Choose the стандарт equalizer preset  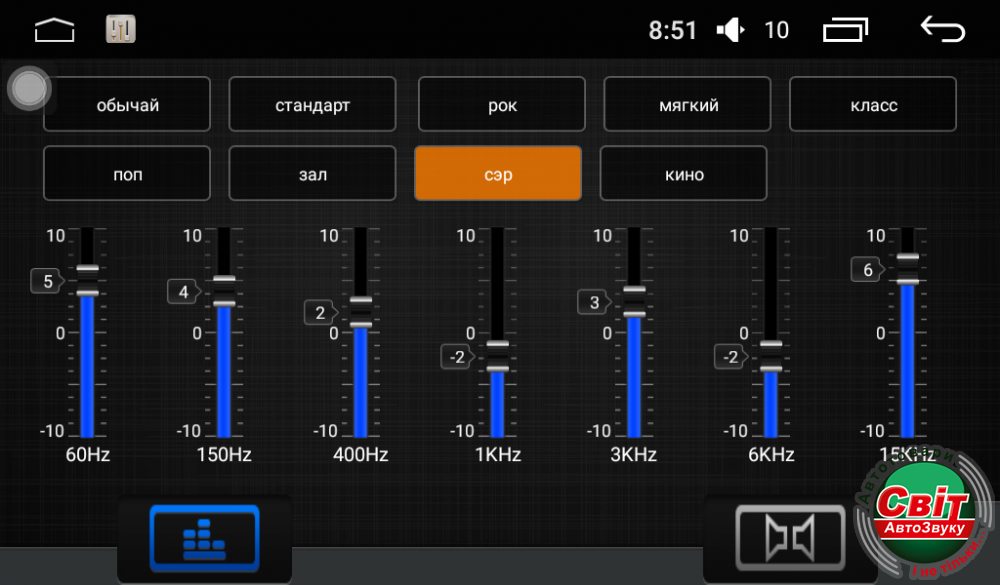312,105
